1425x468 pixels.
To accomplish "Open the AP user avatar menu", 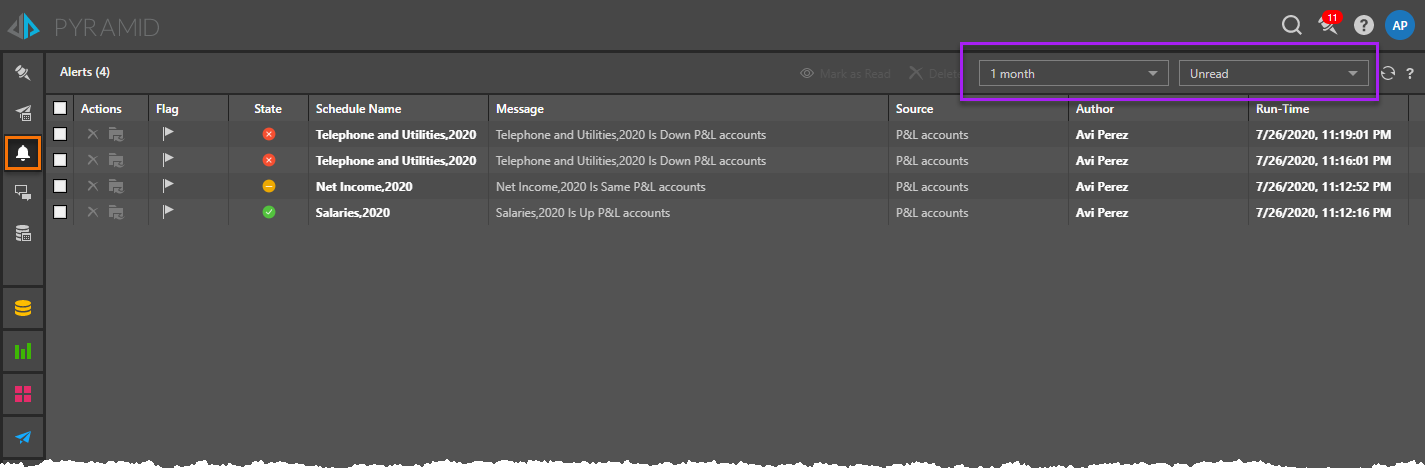I will pyautogui.click(x=1399, y=26).
